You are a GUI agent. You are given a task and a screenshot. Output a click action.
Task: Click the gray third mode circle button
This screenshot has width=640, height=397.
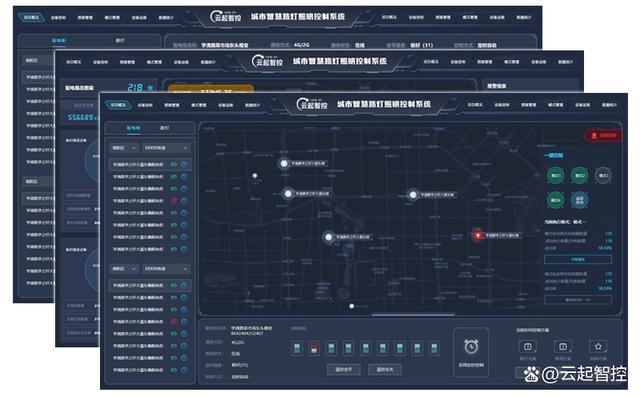pyautogui.click(x=603, y=175)
